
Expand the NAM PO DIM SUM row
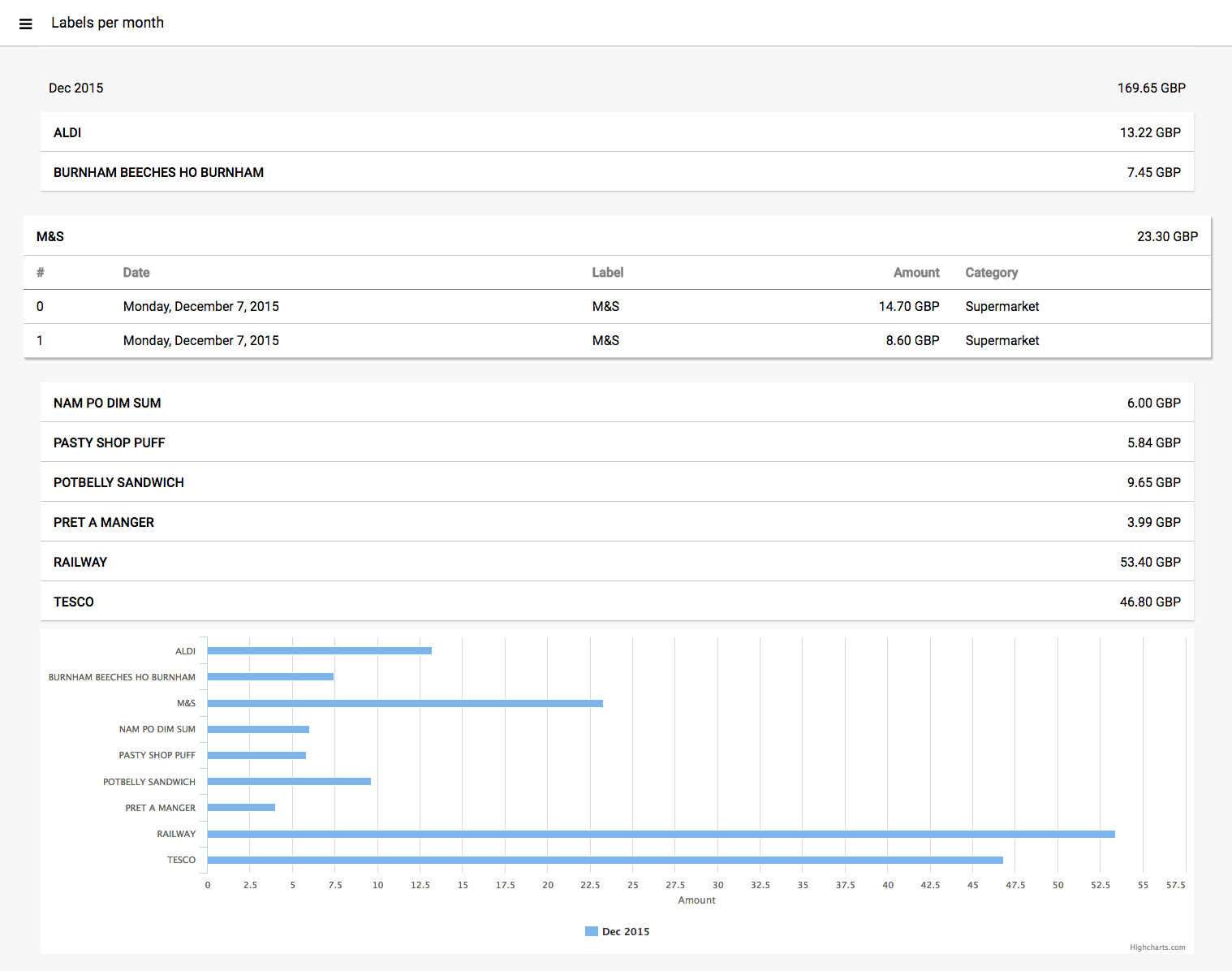[x=617, y=403]
